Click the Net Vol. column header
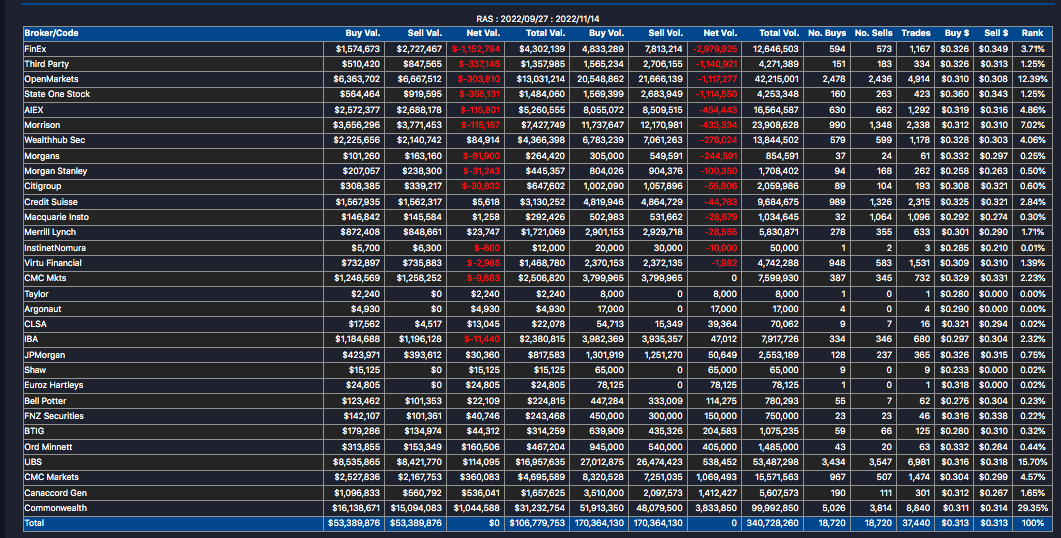This screenshot has width=1061, height=538. pos(721,33)
